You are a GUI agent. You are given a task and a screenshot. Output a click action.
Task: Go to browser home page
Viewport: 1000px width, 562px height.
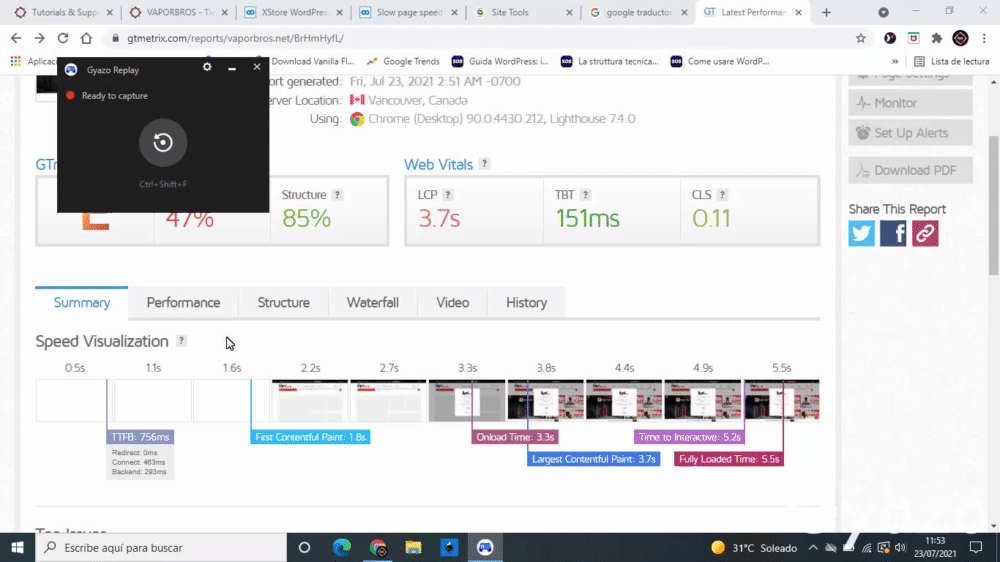tap(86, 38)
